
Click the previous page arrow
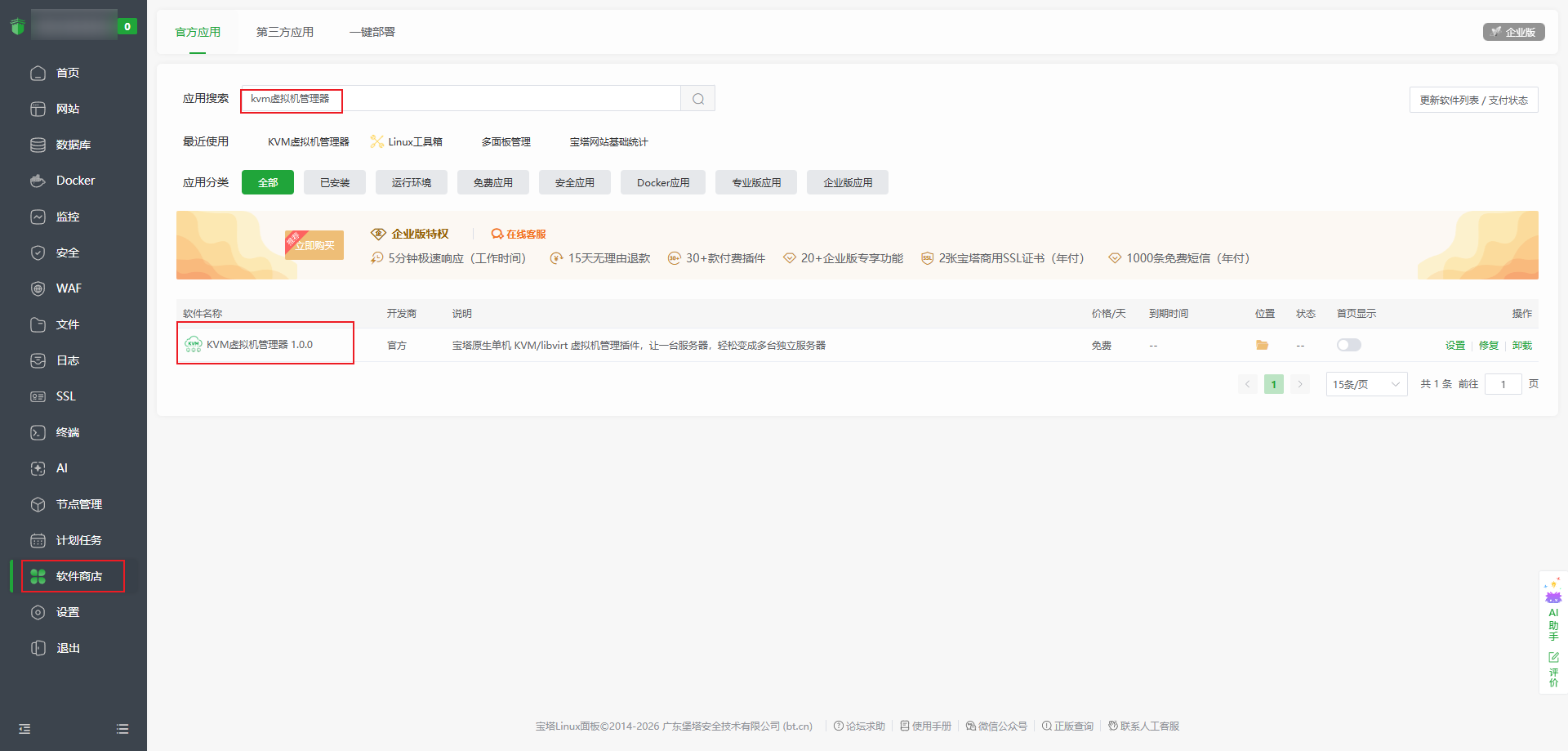pos(1248,384)
